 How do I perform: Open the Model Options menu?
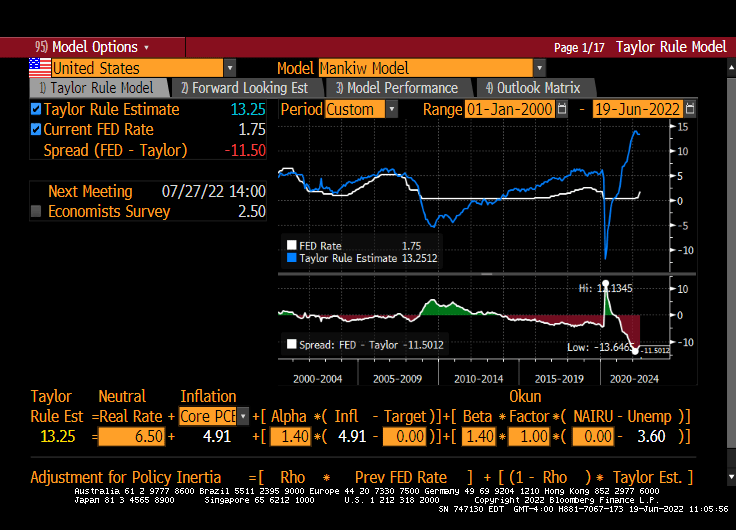click(x=92, y=47)
